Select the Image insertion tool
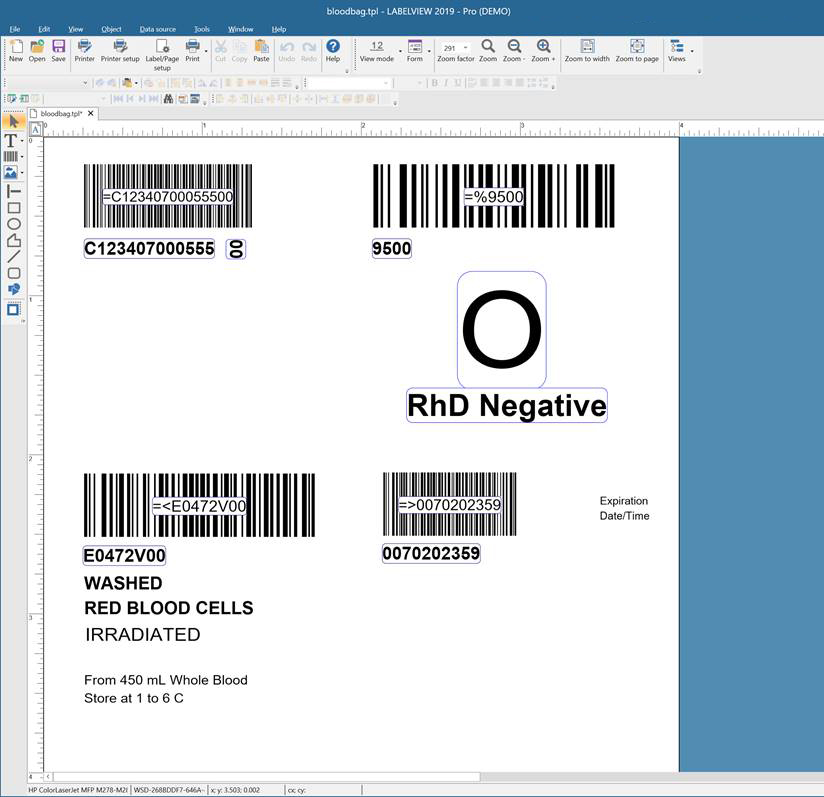 tap(14, 170)
